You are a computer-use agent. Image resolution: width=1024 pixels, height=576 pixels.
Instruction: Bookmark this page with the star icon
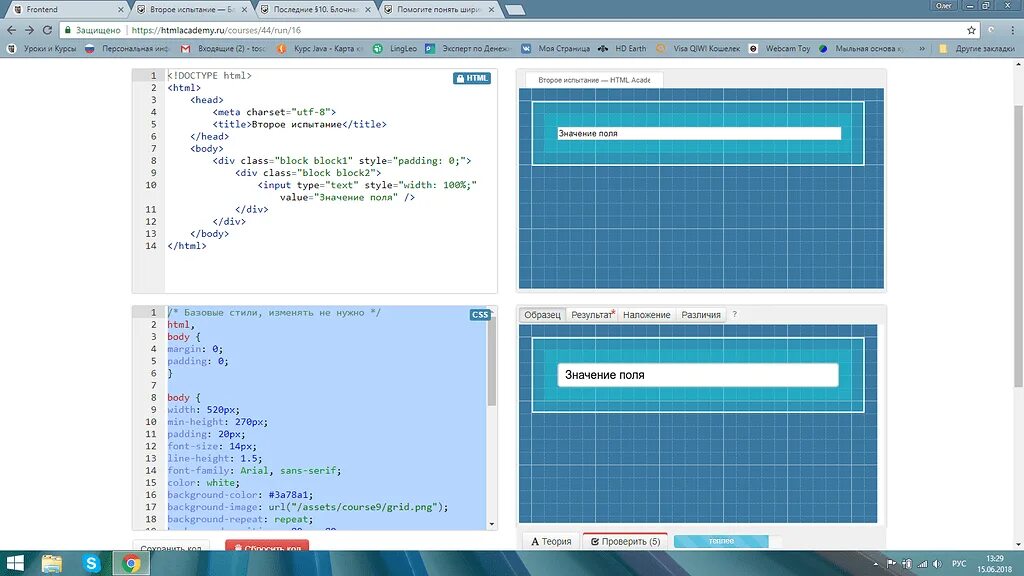click(971, 30)
